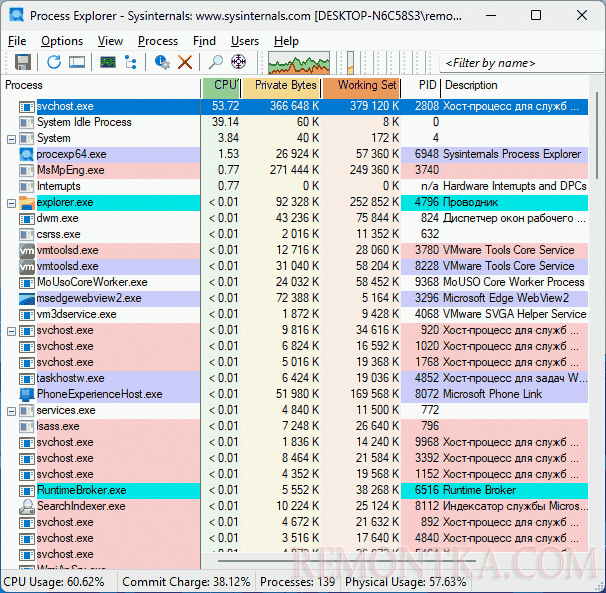This screenshot has height=593, width=606.
Task: Click the magnifier Find Handle or DLL icon
Action: pyautogui.click(x=215, y=62)
